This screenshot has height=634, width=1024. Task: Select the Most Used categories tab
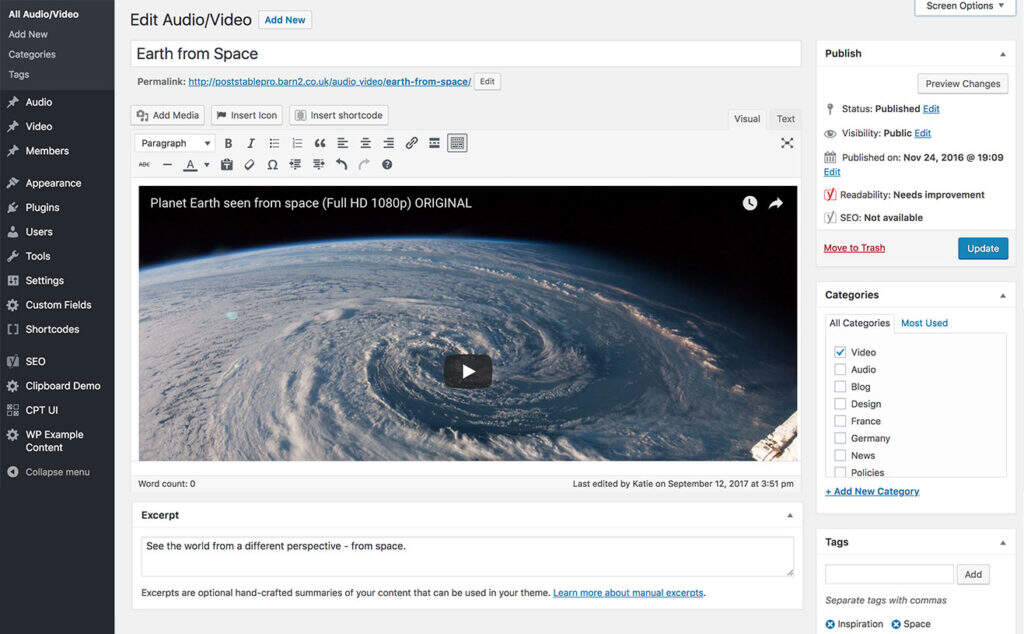click(924, 323)
